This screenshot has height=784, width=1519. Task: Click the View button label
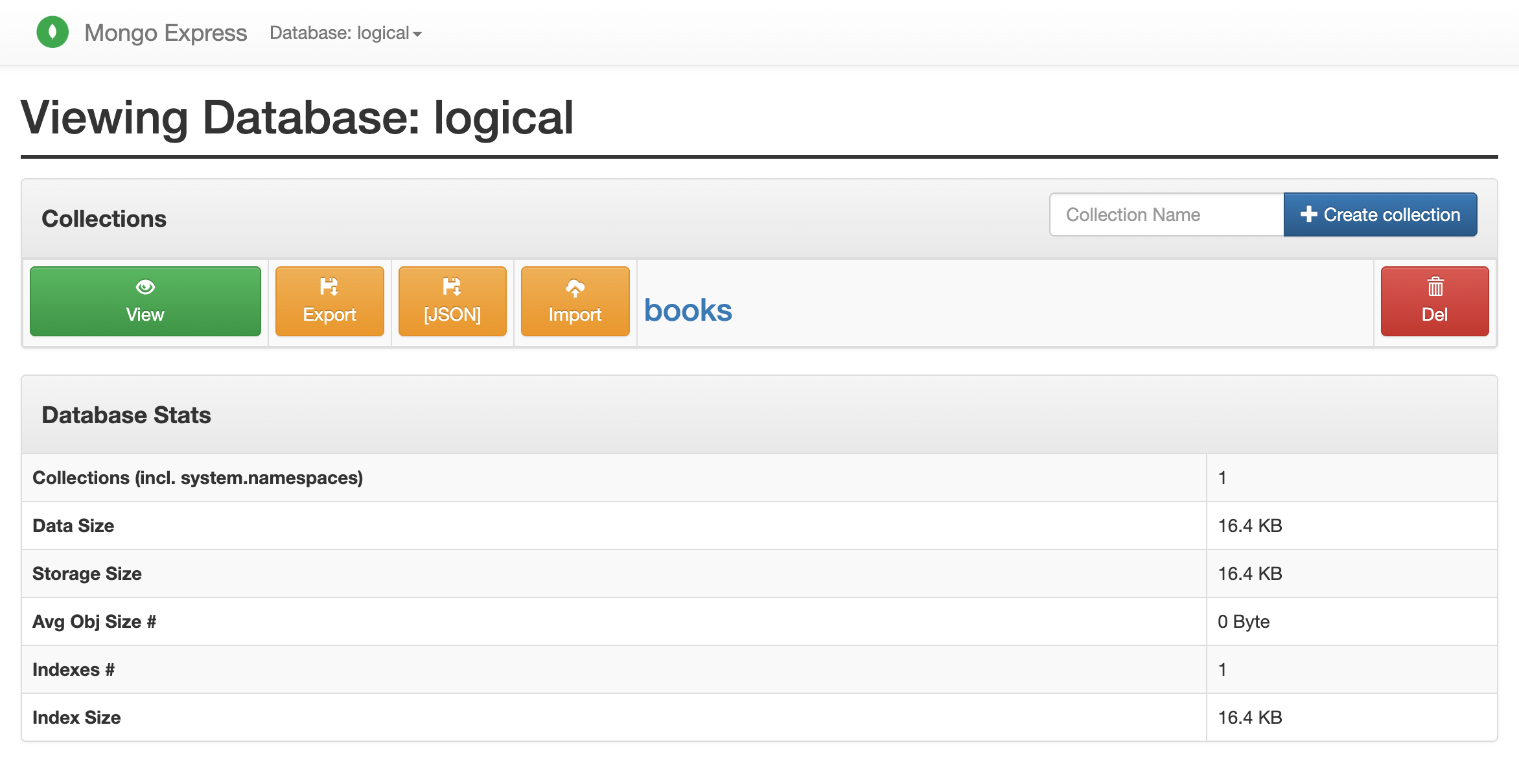click(x=145, y=315)
